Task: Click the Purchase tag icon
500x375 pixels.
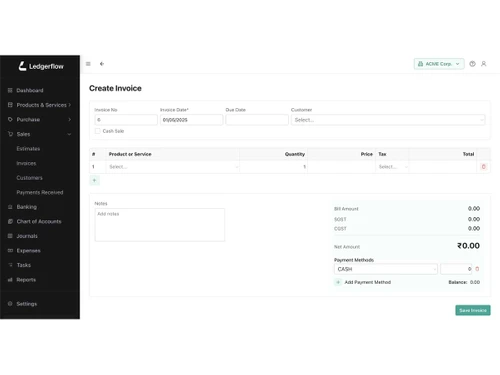Action: coord(10,119)
